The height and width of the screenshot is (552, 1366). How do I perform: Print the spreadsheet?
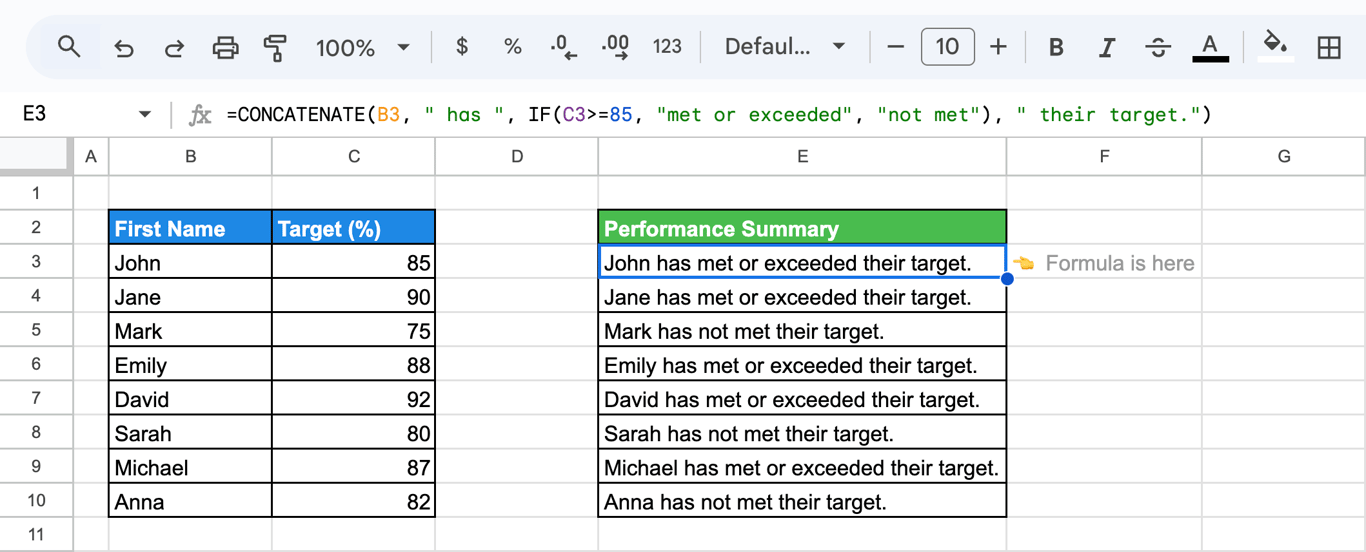click(x=226, y=47)
